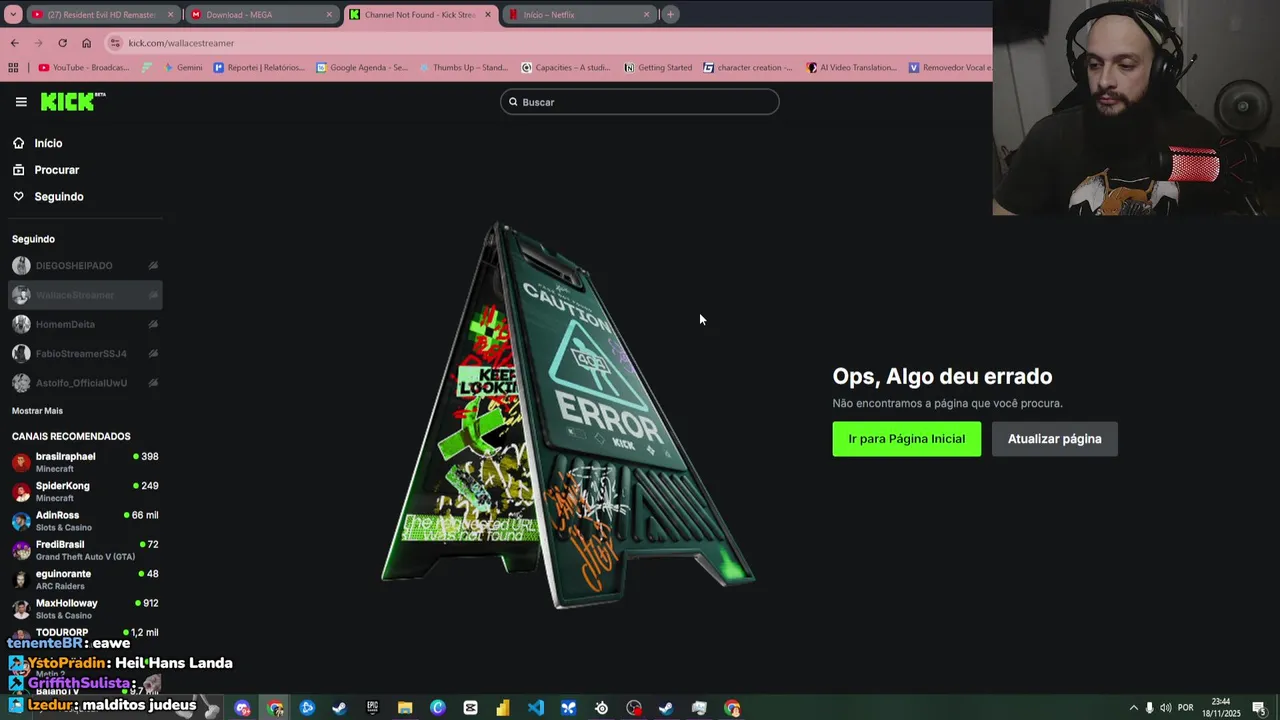
Task: Open AdinRoss channel avatar
Action: point(21,521)
